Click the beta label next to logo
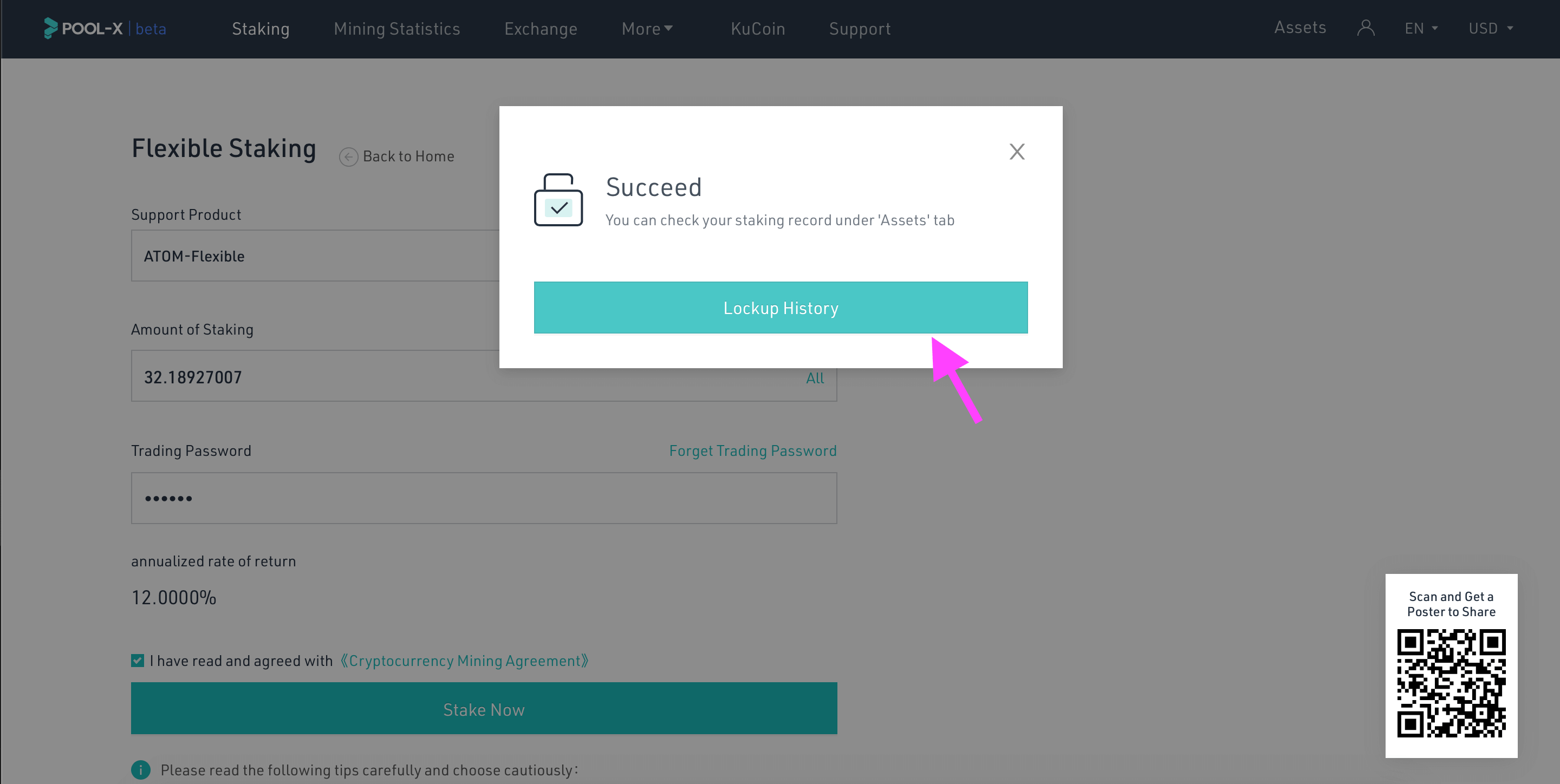This screenshot has height=784, width=1560. pos(151,29)
